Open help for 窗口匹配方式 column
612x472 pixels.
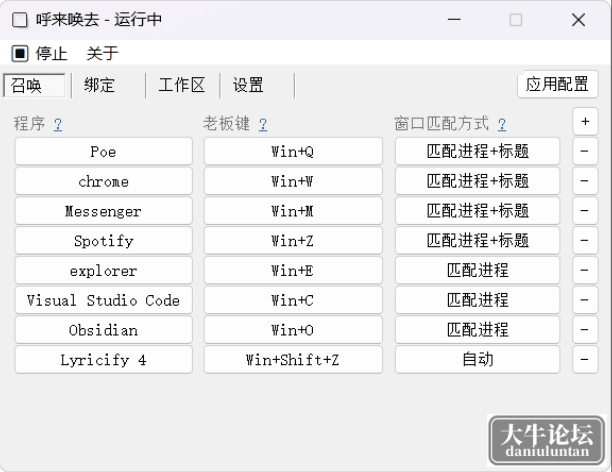coord(502,124)
